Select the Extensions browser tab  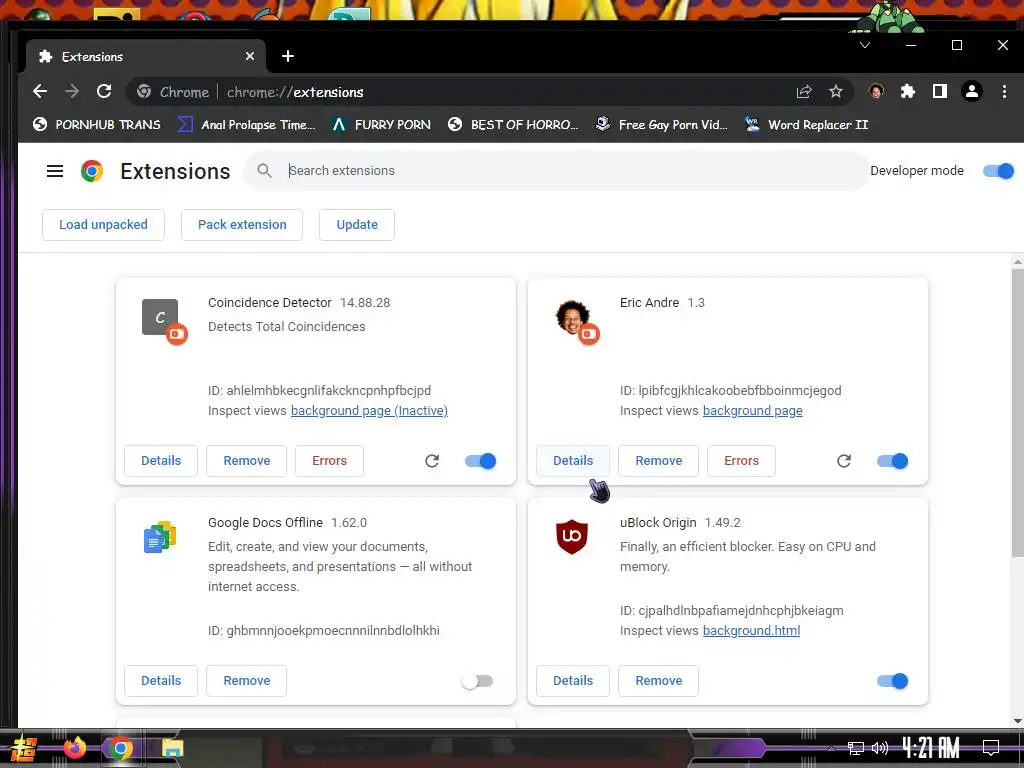146,56
